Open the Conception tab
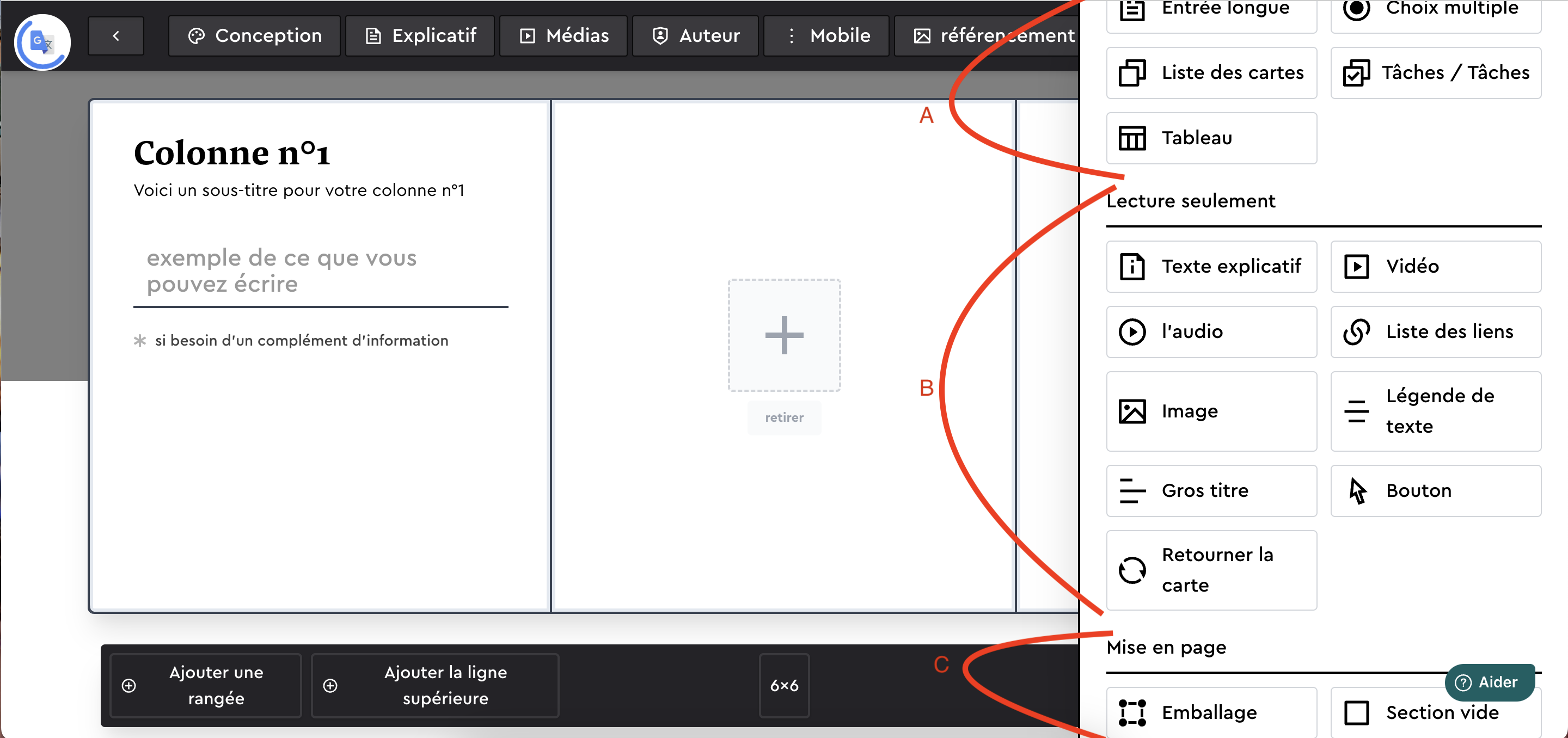Image resolution: width=1568 pixels, height=738 pixels. [254, 36]
